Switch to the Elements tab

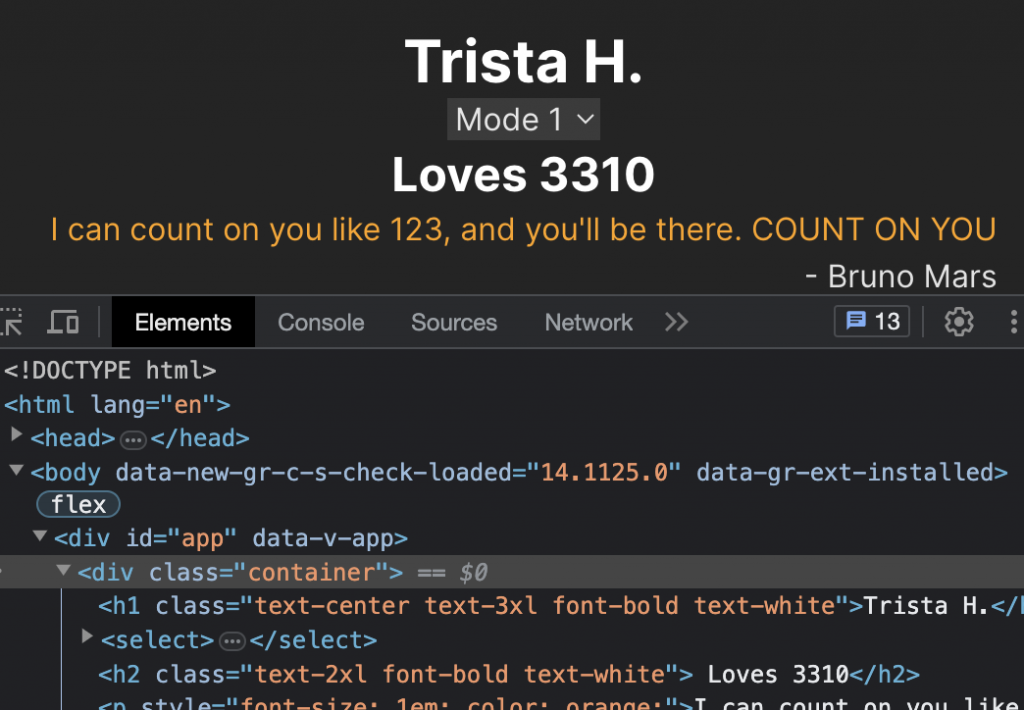click(x=183, y=322)
